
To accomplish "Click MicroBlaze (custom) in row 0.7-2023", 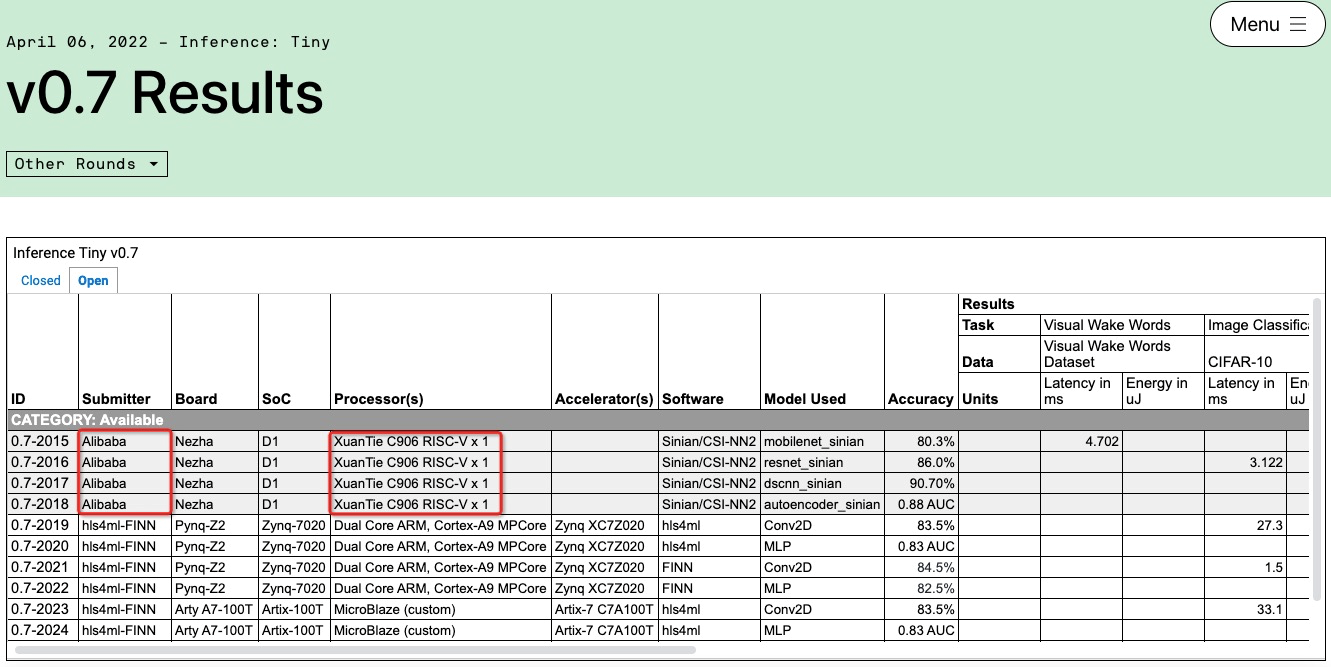I will (x=440, y=609).
